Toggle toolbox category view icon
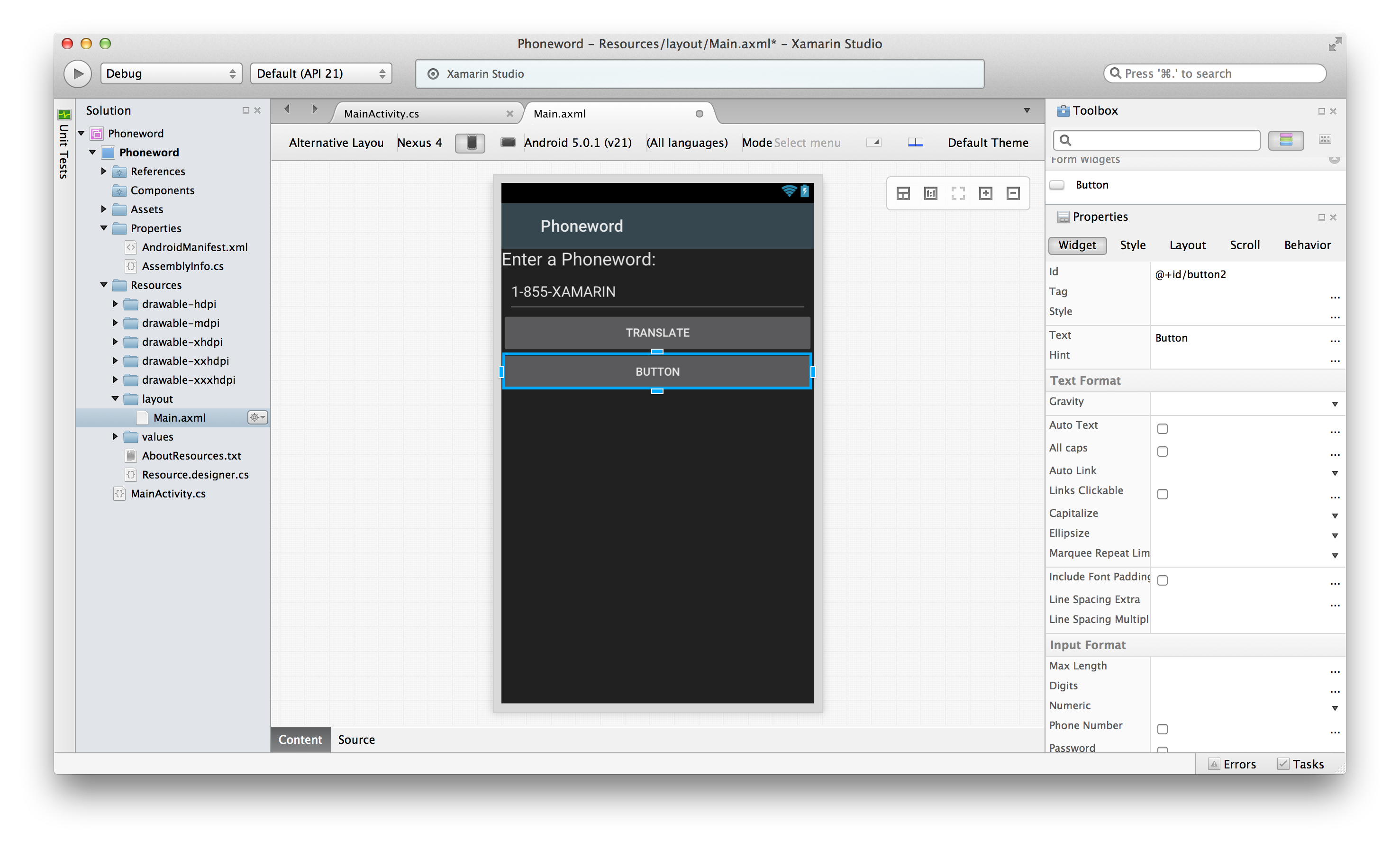Image resolution: width=1400 pixels, height=849 pixels. tap(1285, 140)
